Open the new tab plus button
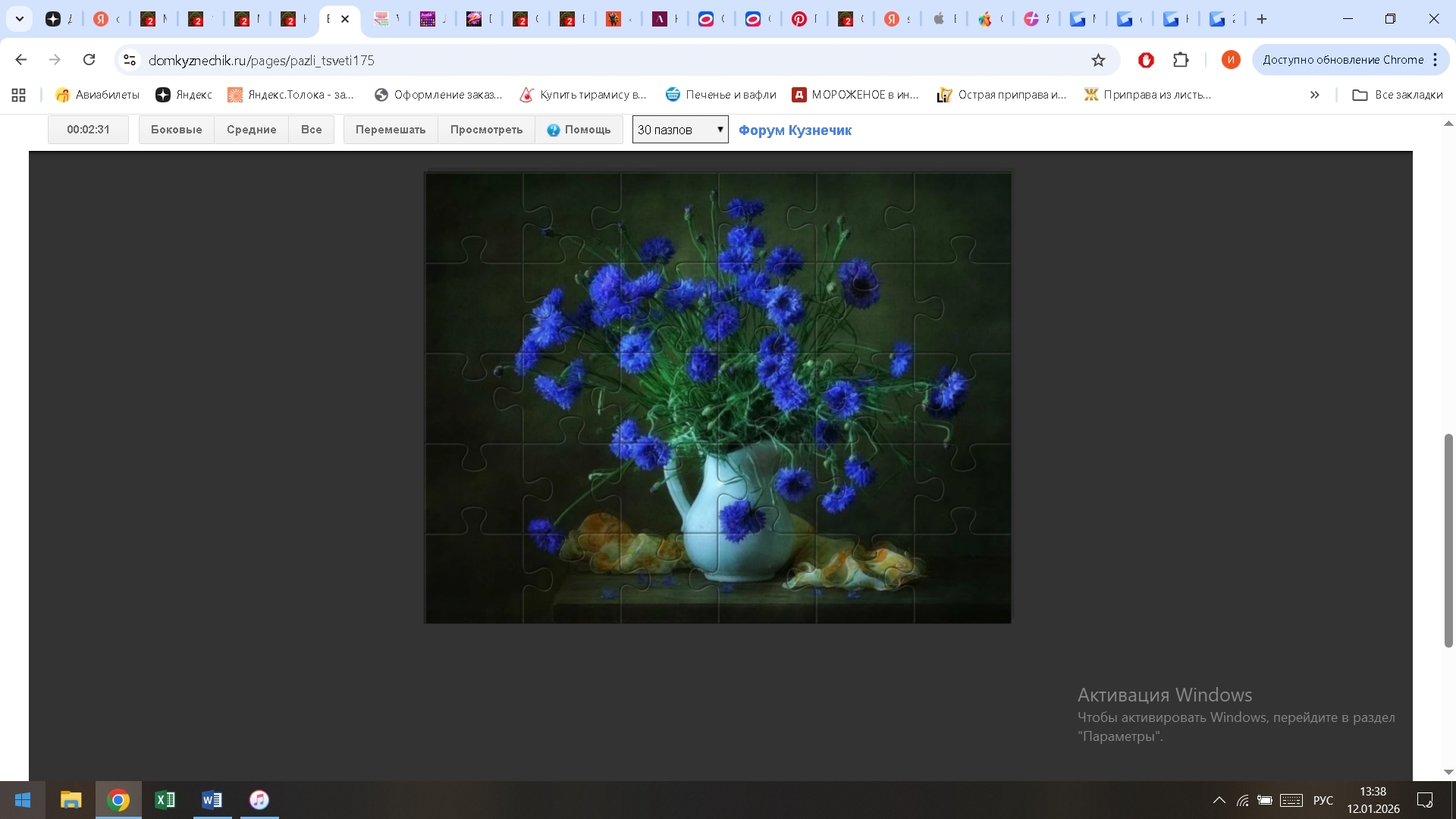This screenshot has height=819, width=1456. [1262, 19]
